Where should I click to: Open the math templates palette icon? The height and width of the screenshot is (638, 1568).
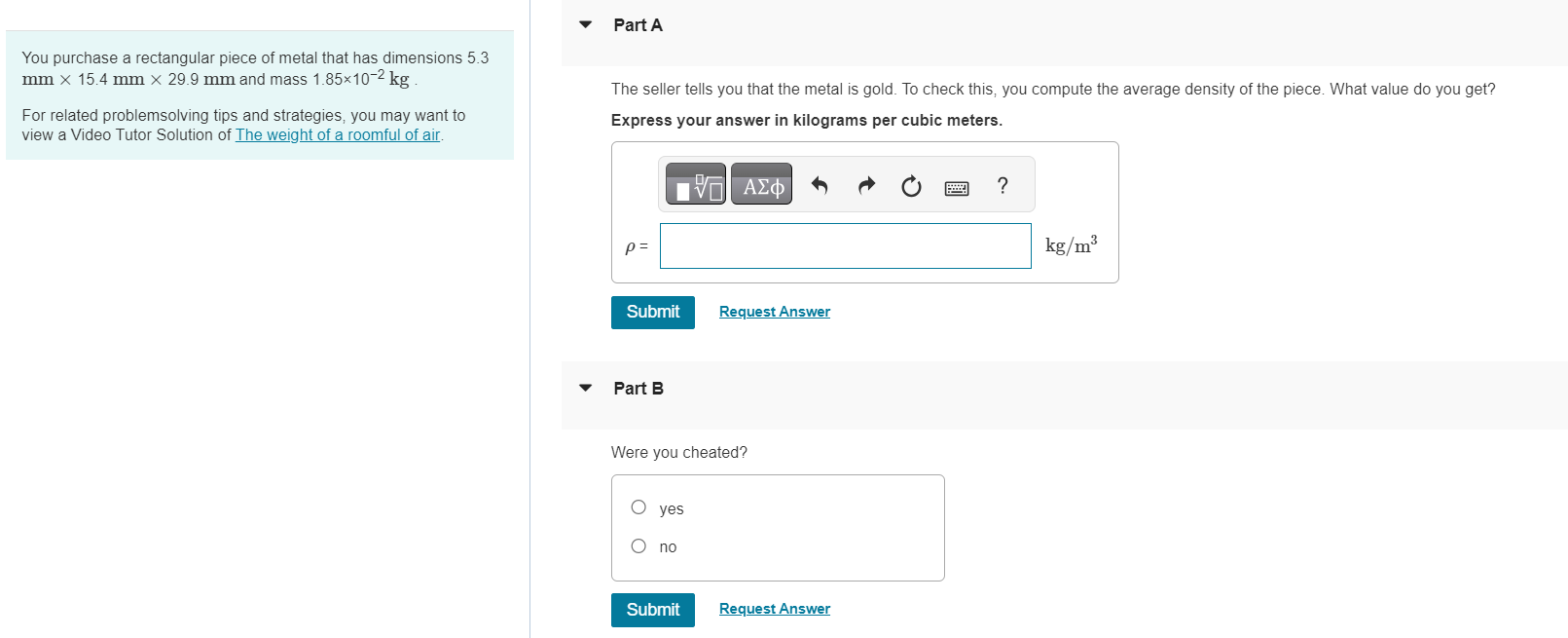pyautogui.click(x=695, y=184)
